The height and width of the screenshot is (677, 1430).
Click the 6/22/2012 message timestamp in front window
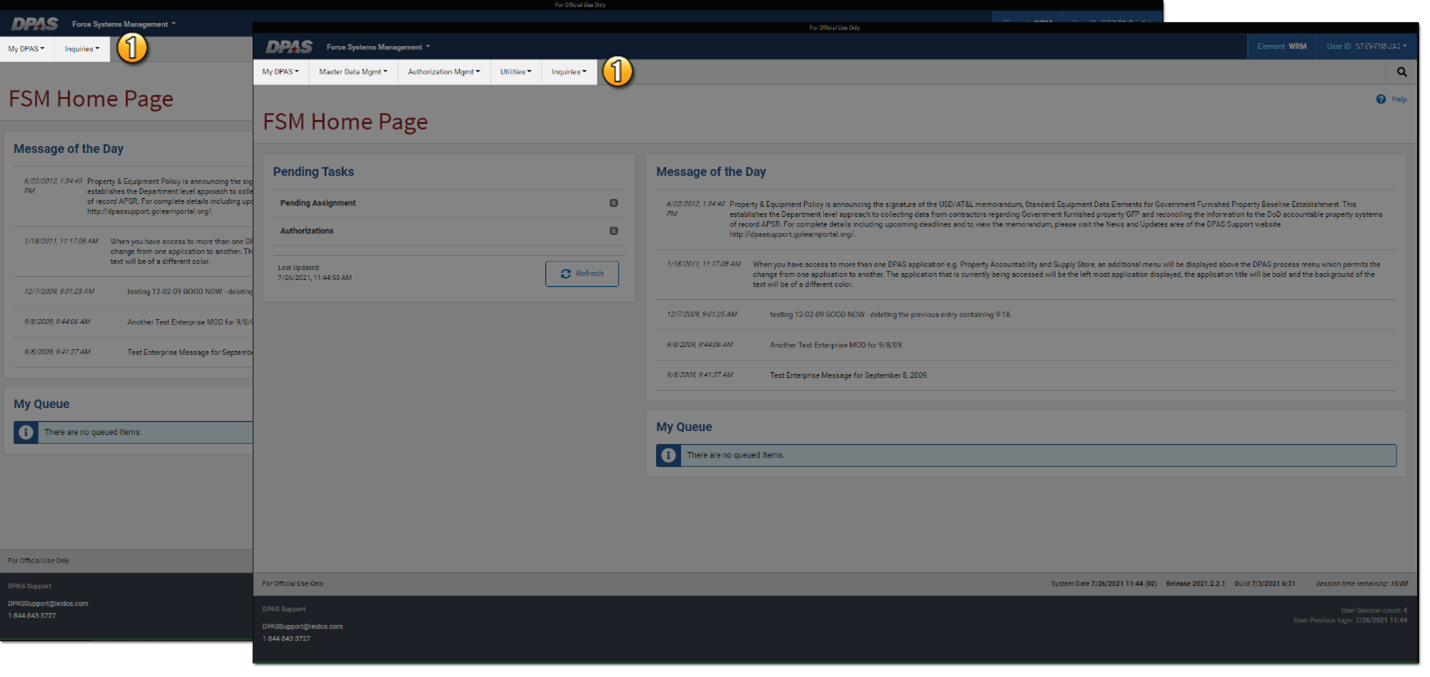(x=694, y=208)
